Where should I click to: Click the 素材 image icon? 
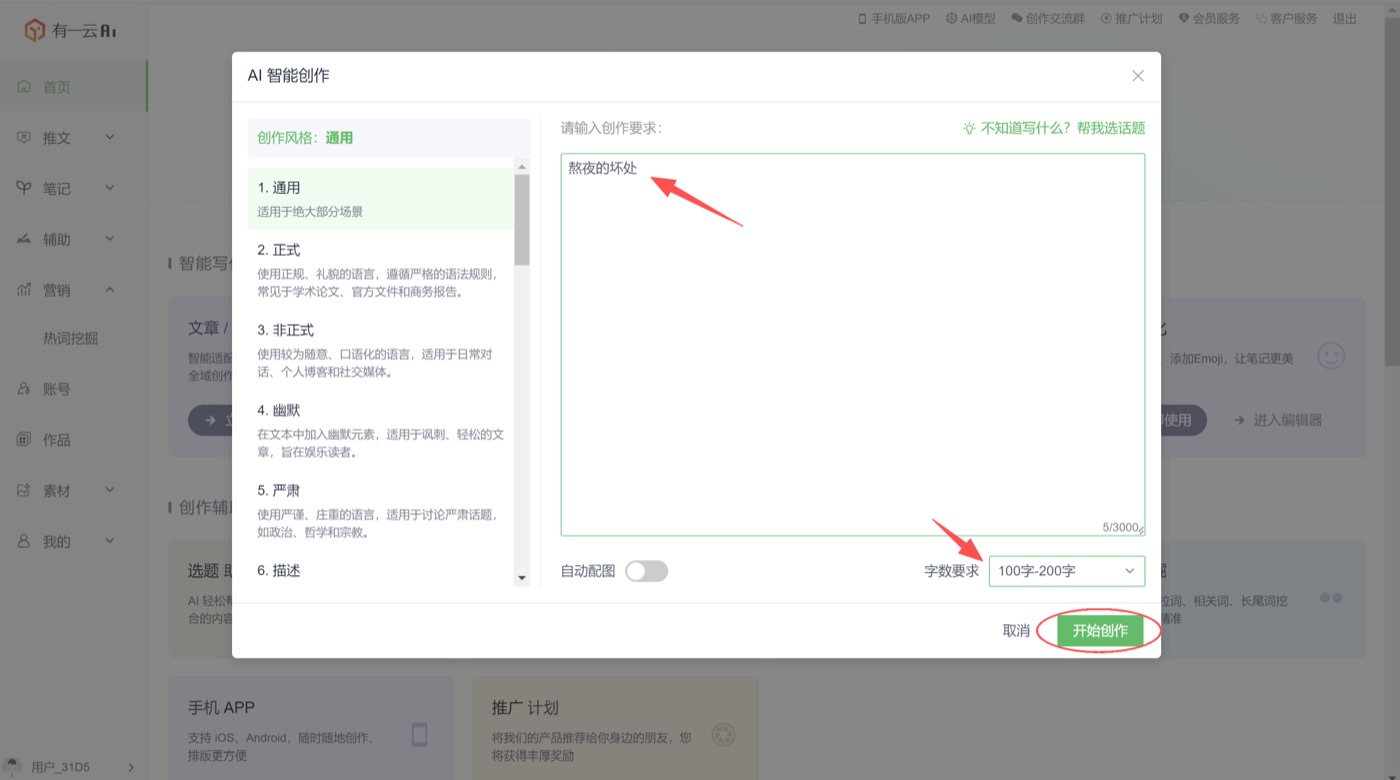(x=24, y=491)
